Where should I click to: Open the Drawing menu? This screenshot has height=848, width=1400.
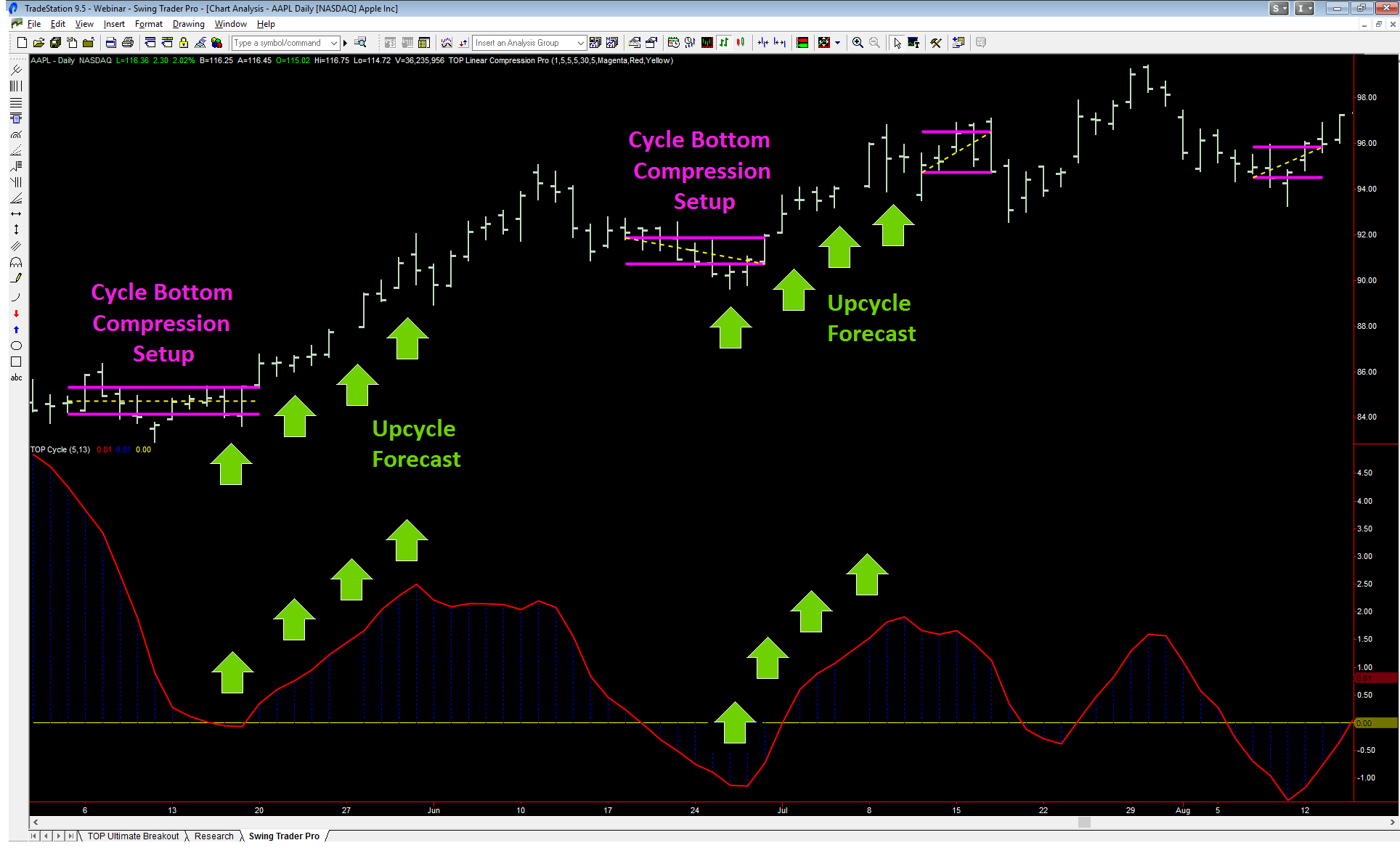(x=188, y=24)
